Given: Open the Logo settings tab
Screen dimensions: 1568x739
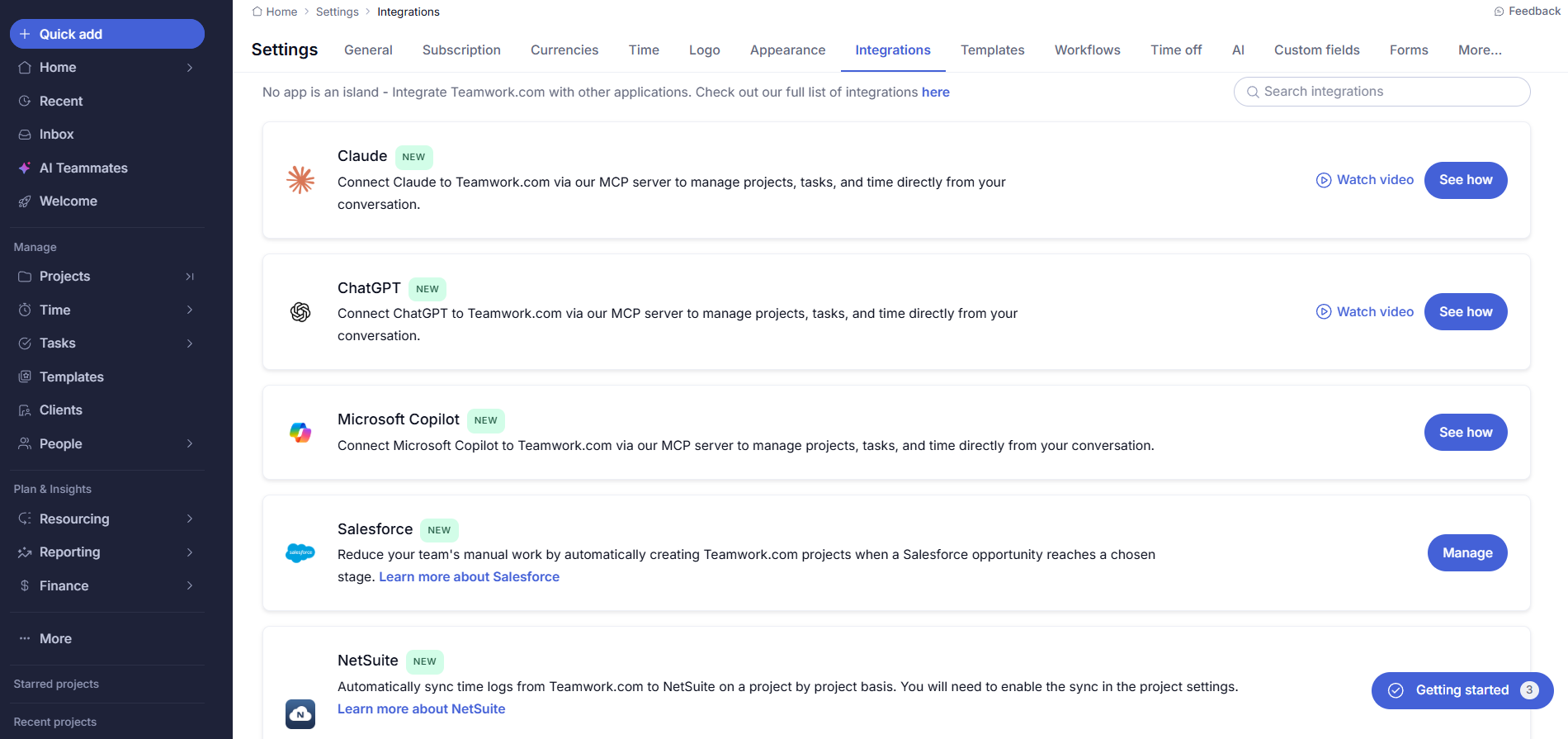Looking at the screenshot, I should click(x=704, y=50).
